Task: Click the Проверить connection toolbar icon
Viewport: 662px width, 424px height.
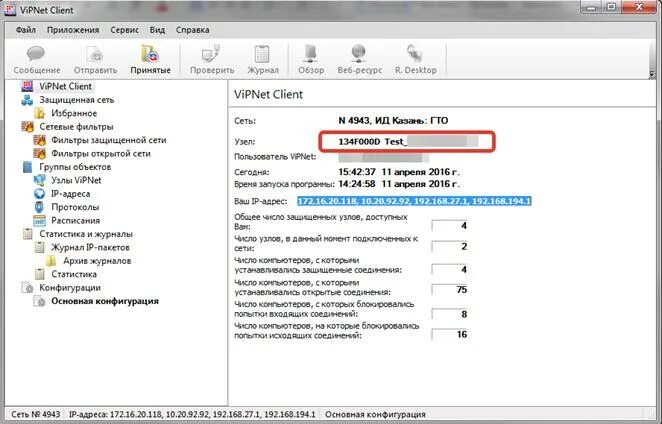Action: click(211, 54)
